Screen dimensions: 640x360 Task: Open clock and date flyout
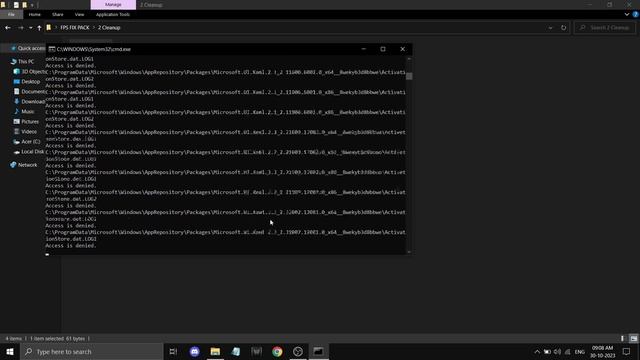click(x=602, y=352)
